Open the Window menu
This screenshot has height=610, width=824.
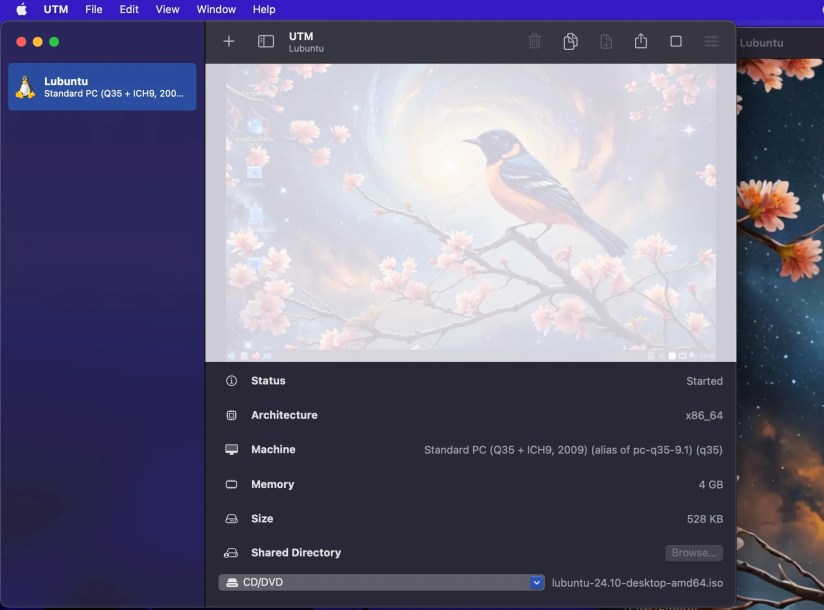[216, 9]
